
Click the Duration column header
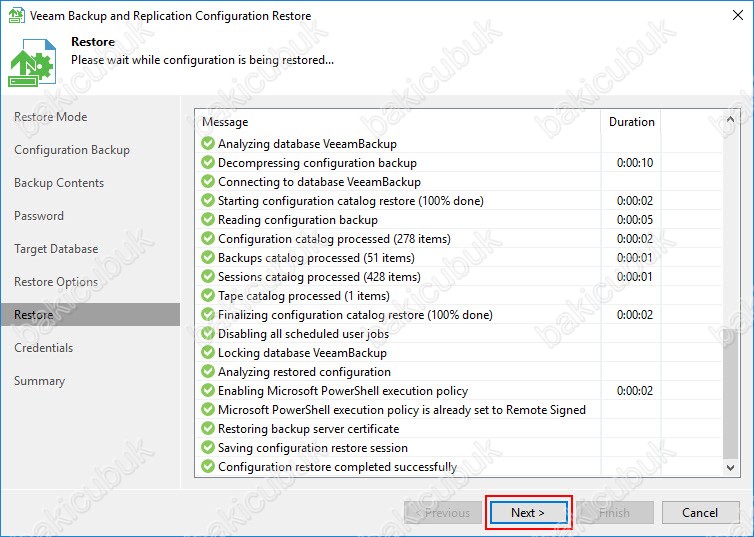coord(631,122)
